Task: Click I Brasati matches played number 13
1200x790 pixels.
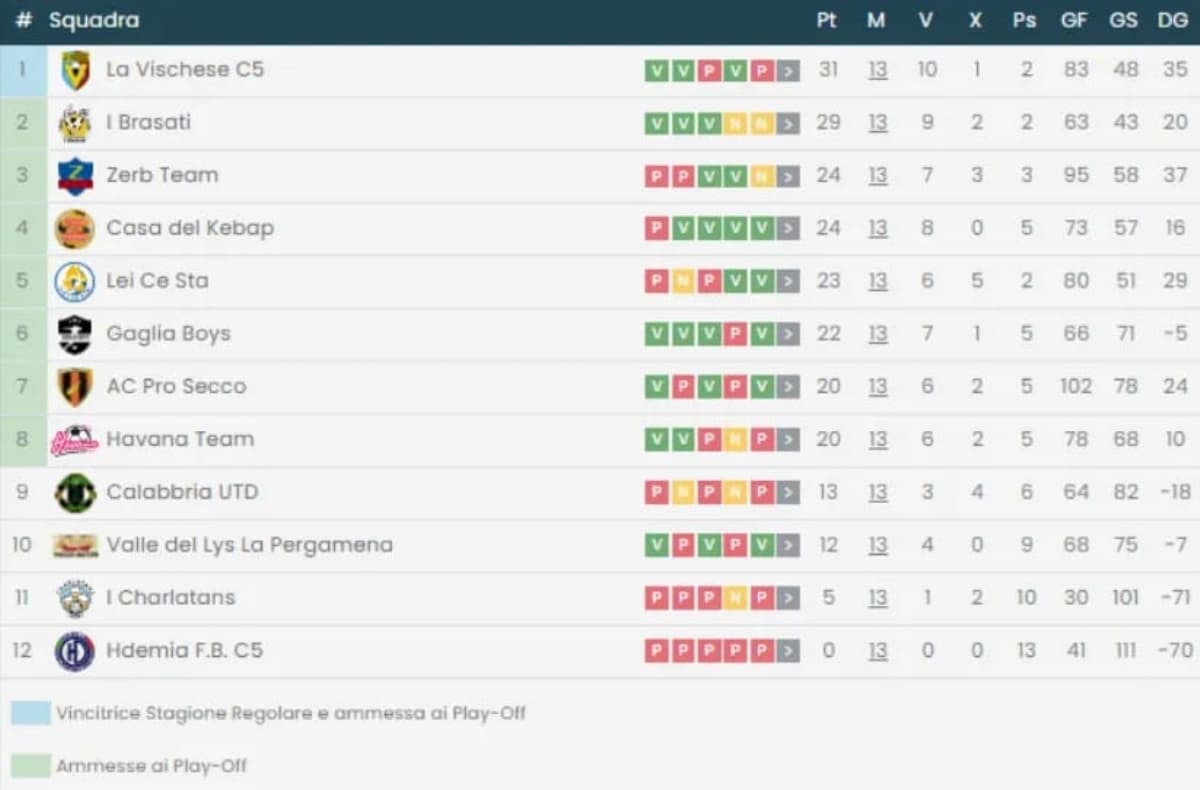Action: [878, 123]
